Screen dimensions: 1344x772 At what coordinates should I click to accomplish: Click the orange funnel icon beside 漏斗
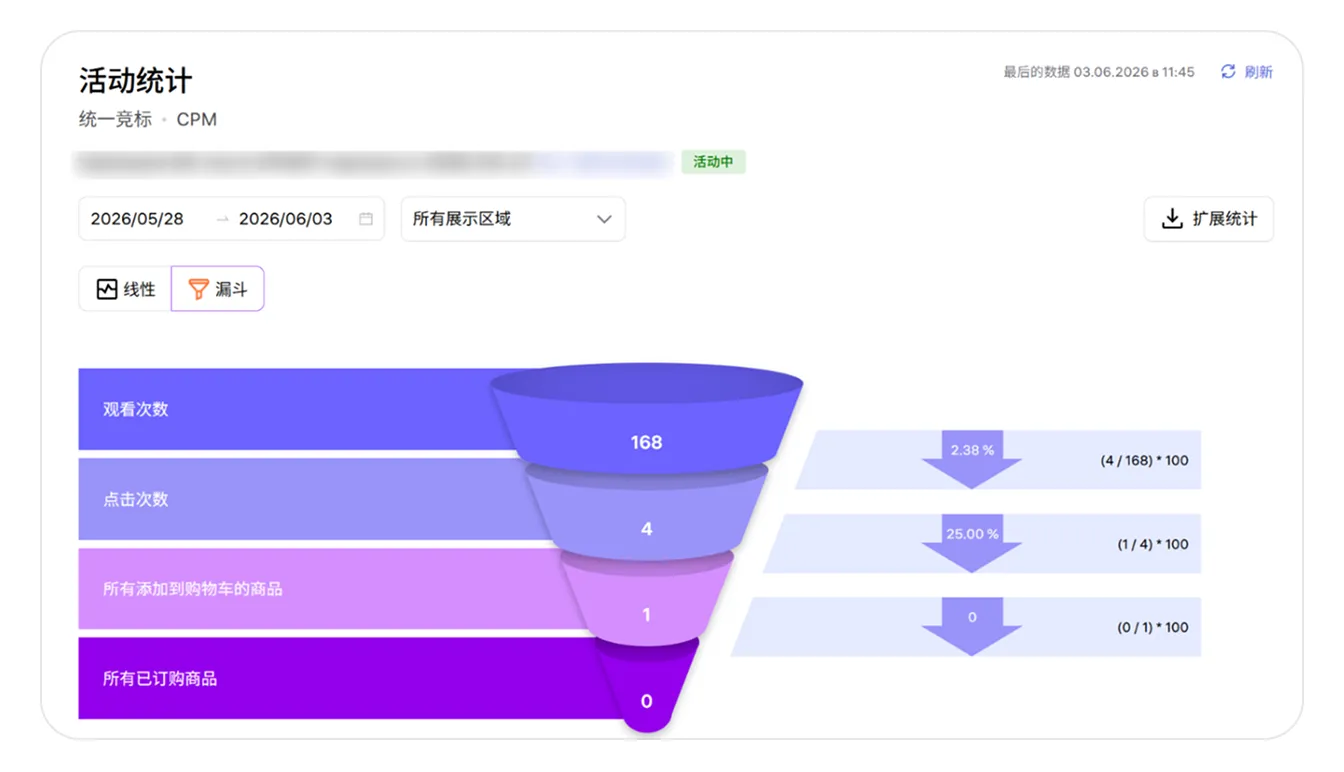coord(199,289)
